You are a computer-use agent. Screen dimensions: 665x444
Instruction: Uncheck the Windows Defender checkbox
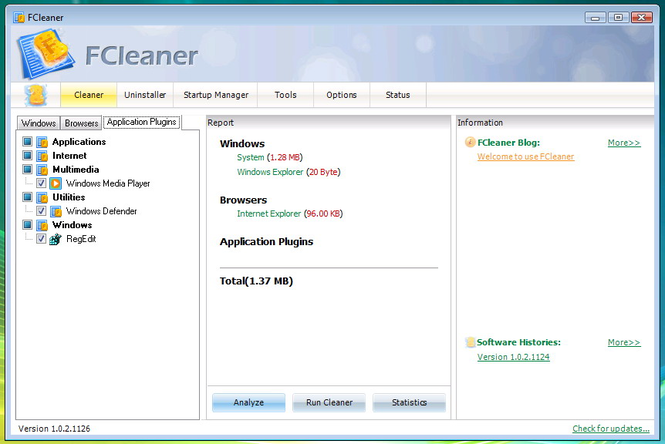(41, 212)
